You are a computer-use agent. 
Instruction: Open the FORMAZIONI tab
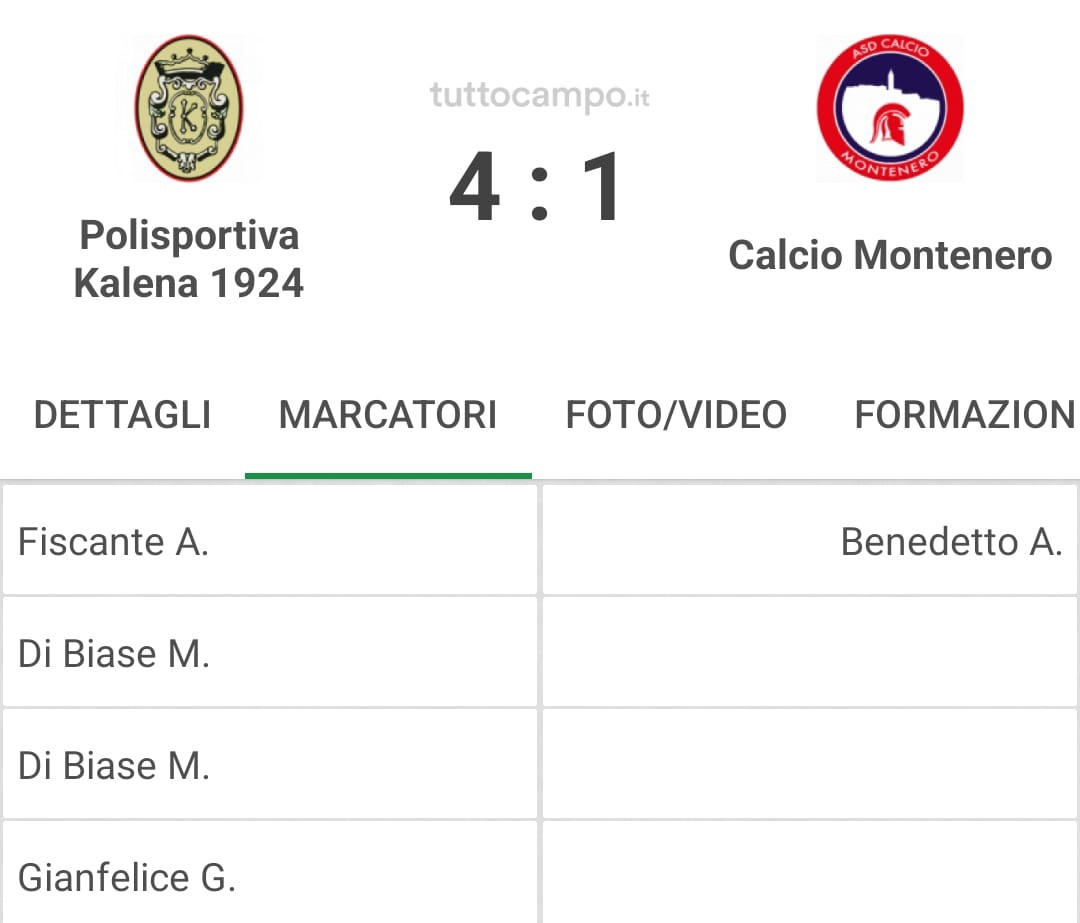(x=966, y=415)
